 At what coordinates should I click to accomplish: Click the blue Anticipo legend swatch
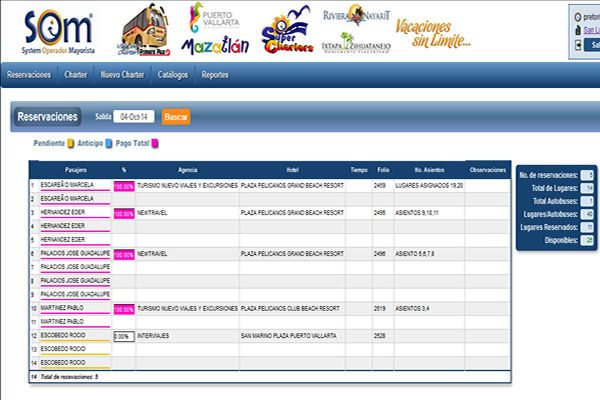tap(108, 144)
